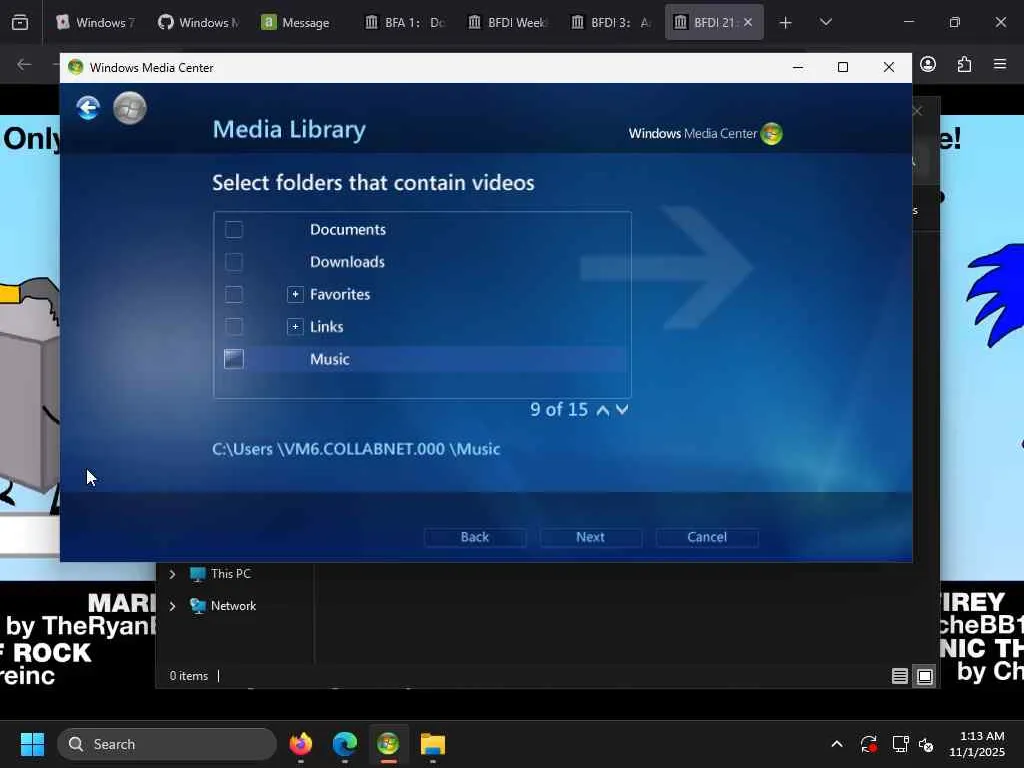Open the list all tabs dropdown
The image size is (1024, 768).
pos(825,22)
